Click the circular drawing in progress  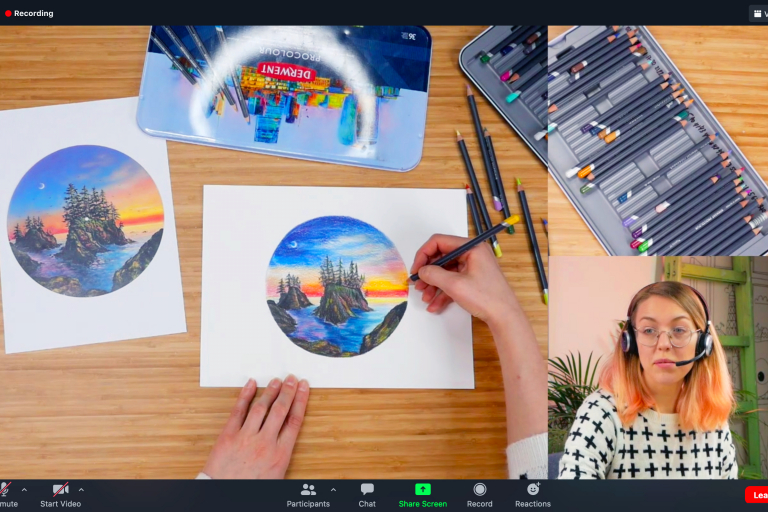337,285
